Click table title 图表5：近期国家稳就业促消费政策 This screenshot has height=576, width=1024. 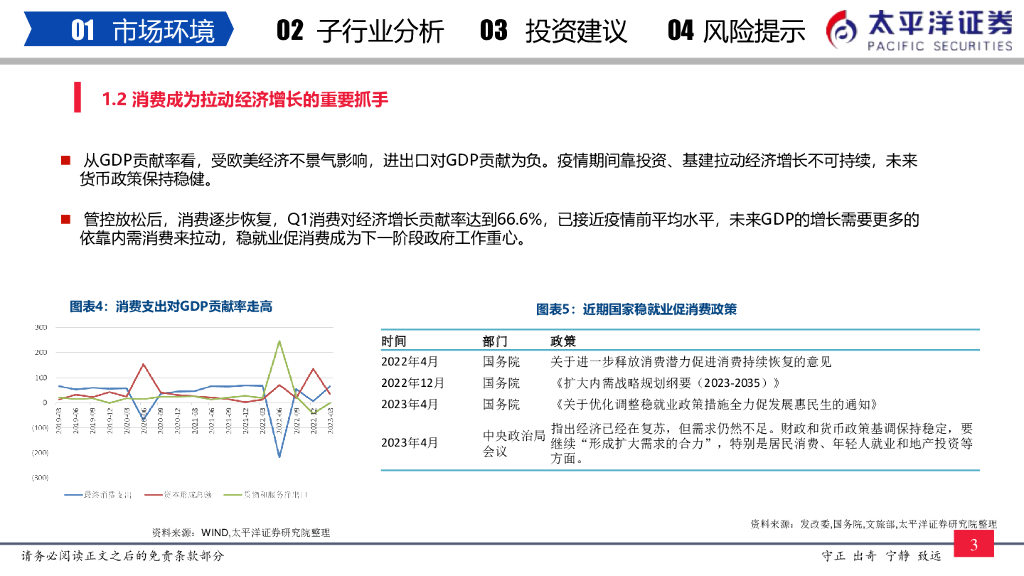point(636,309)
